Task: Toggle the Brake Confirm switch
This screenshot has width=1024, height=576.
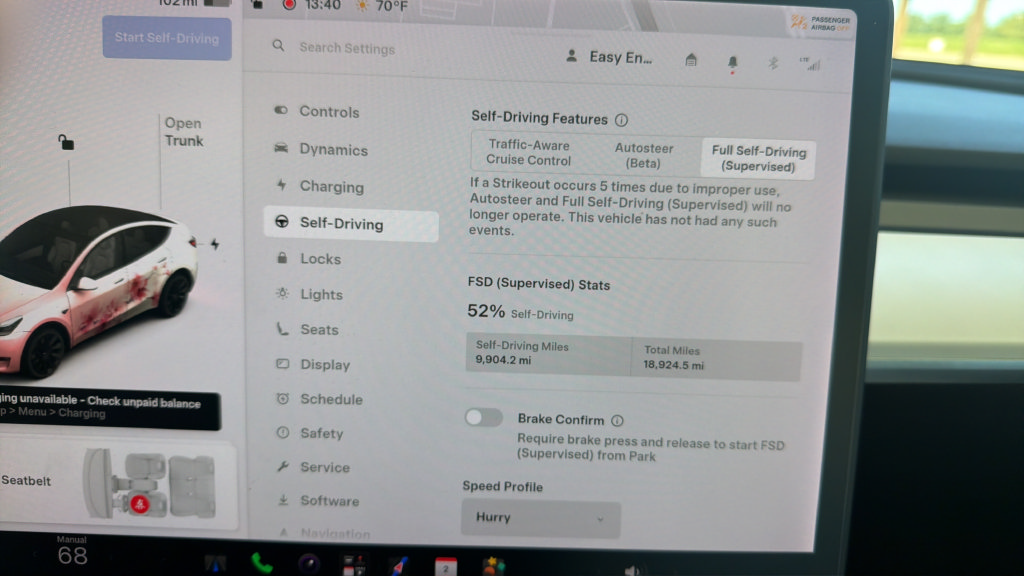Action: 484,417
